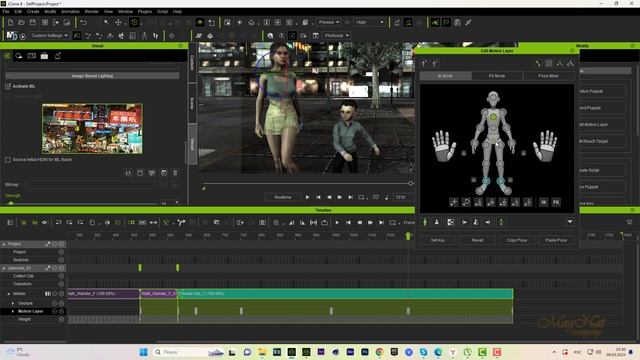Click the Home view icon

(251, 22)
